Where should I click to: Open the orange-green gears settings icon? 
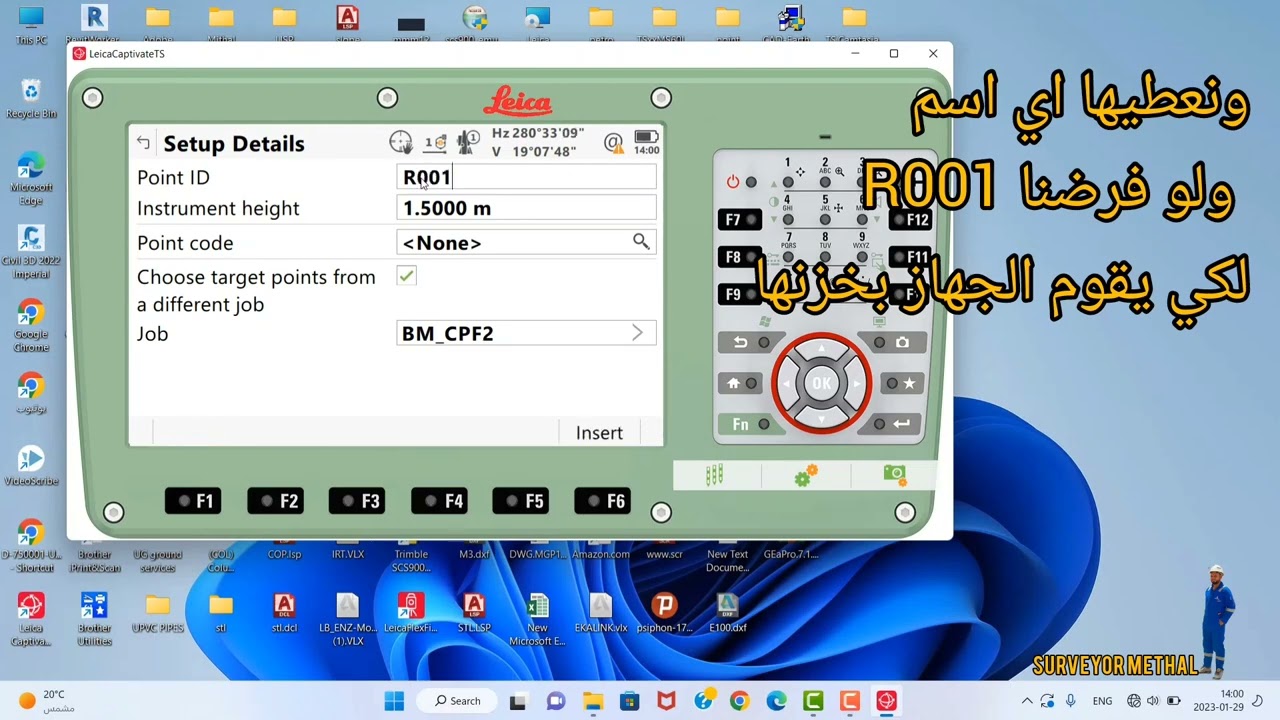click(805, 476)
